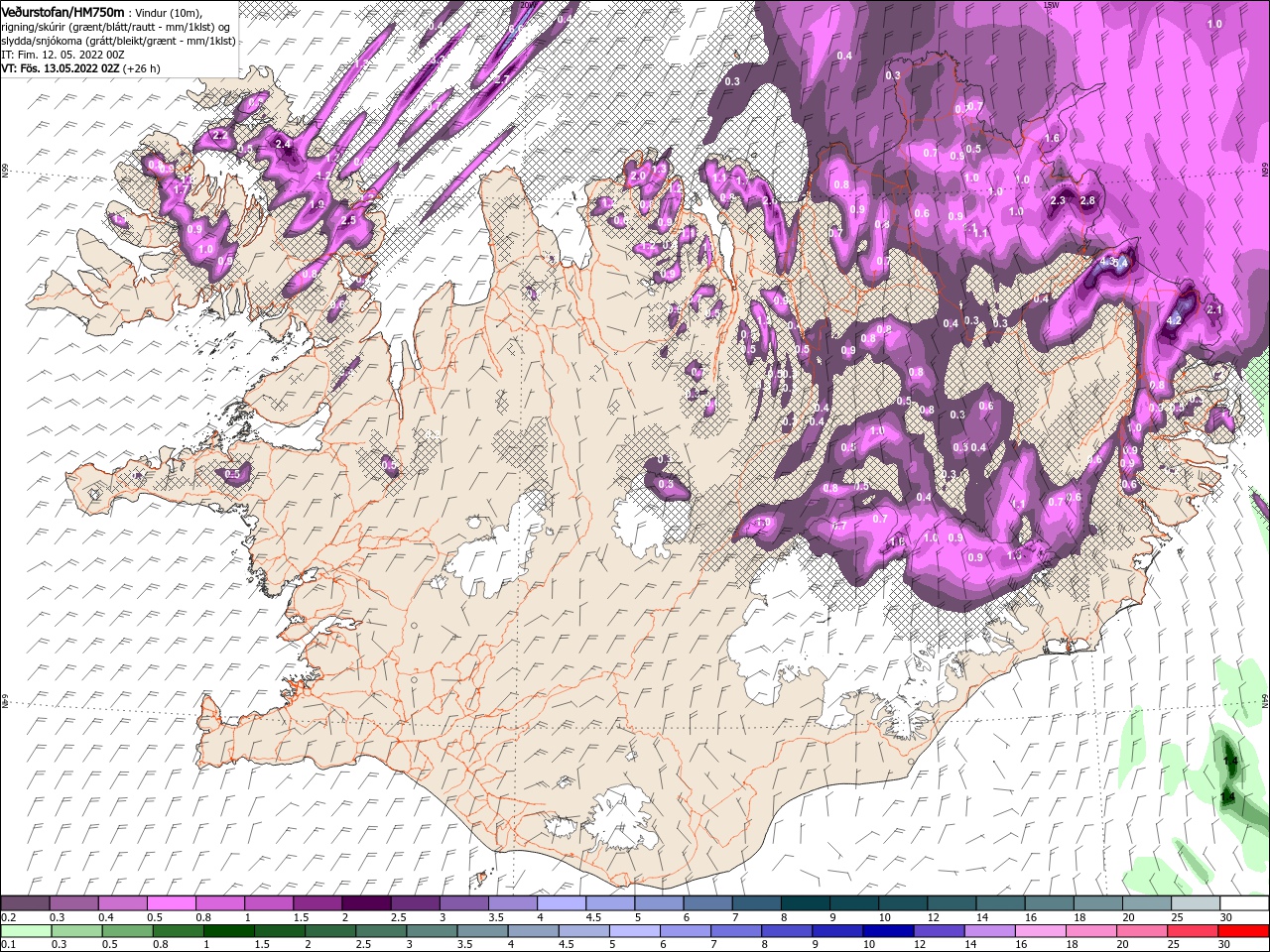Pick the darkest purple 2–2.5 snow legend swatch
Screen dimensions: 1270x952
(365, 903)
